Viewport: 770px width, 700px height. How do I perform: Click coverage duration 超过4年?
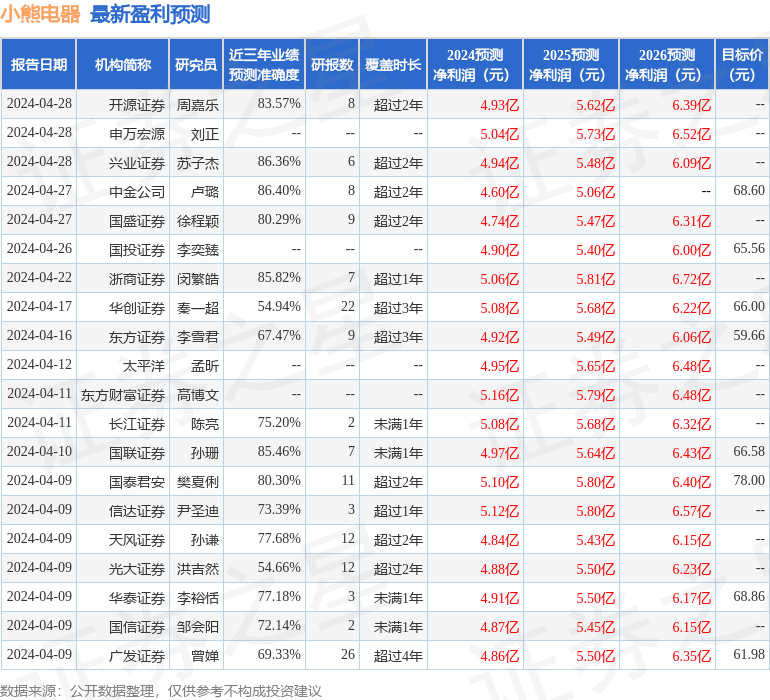(398, 656)
